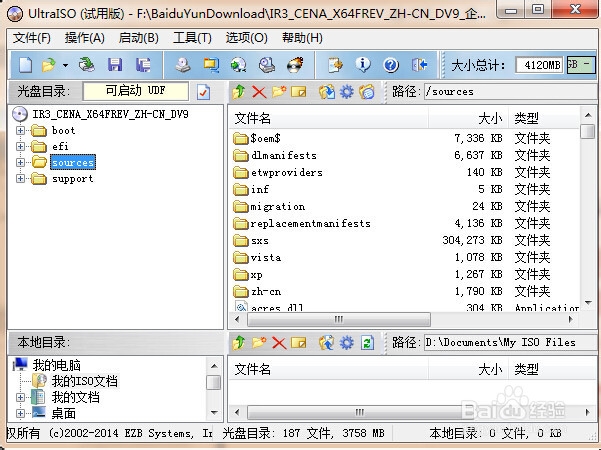The height and width of the screenshot is (450, 601).
Task: Open the 启动(B) menu
Action: click(138, 38)
